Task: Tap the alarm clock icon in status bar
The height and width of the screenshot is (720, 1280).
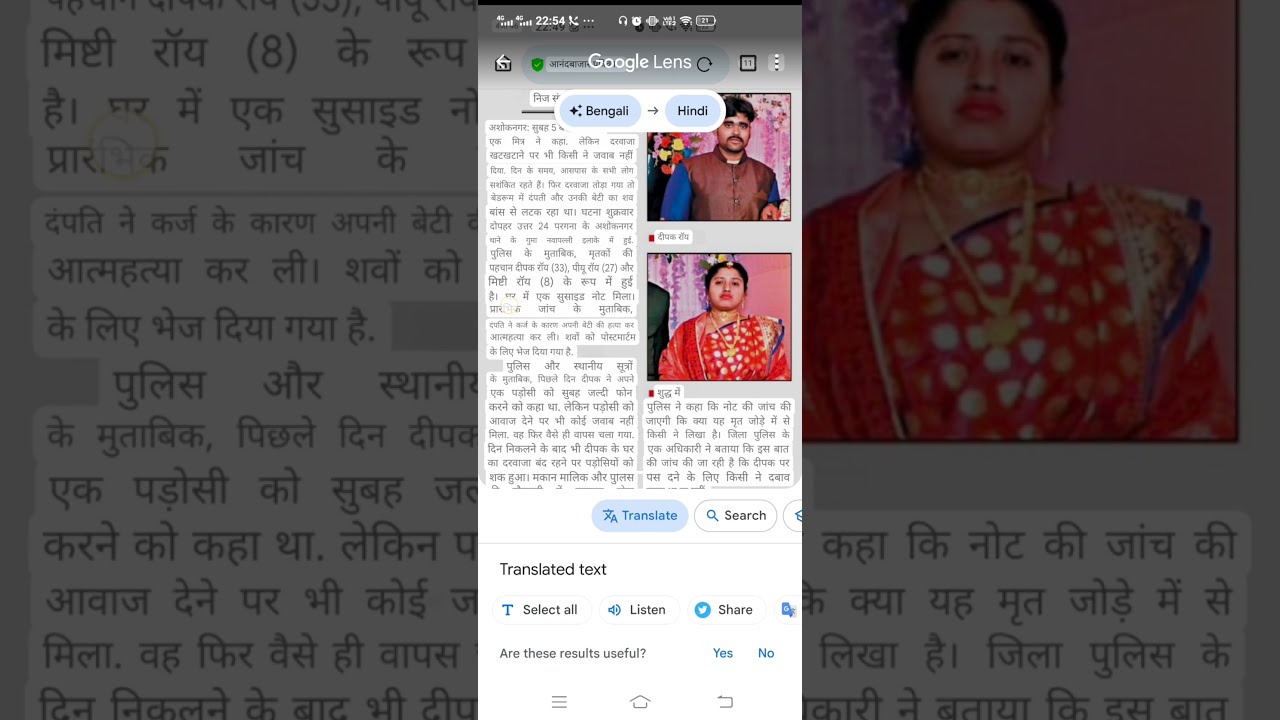Action: click(x=637, y=21)
